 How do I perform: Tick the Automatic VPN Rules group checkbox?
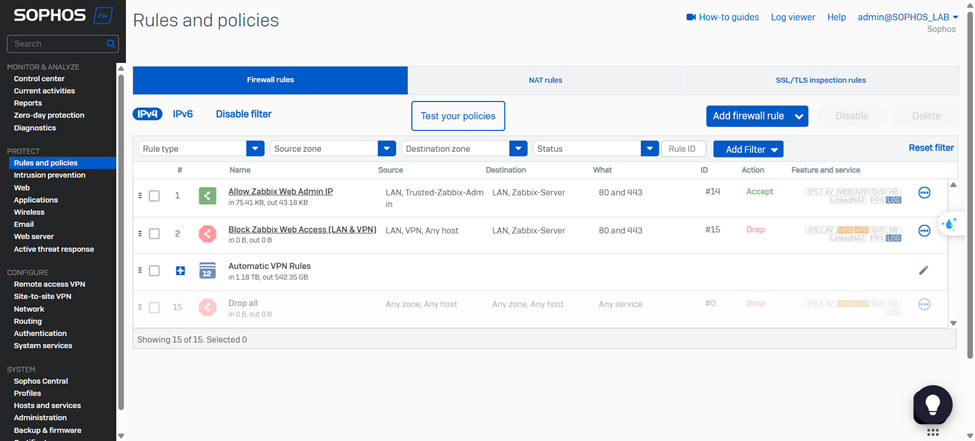(x=154, y=270)
